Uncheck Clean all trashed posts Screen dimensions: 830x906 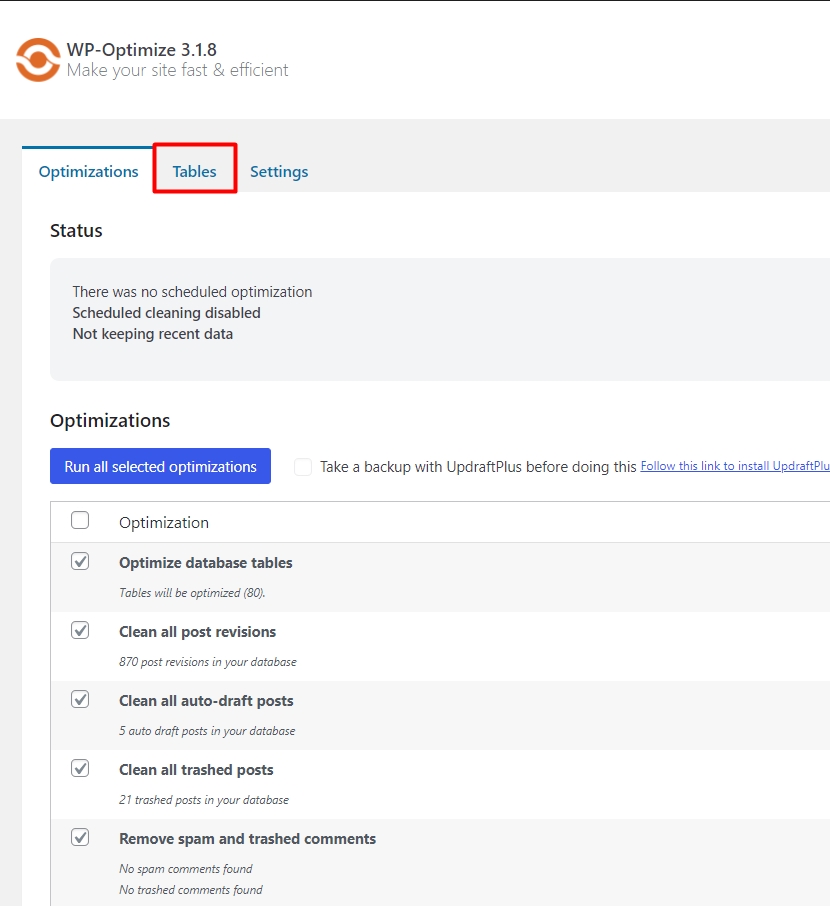point(80,768)
